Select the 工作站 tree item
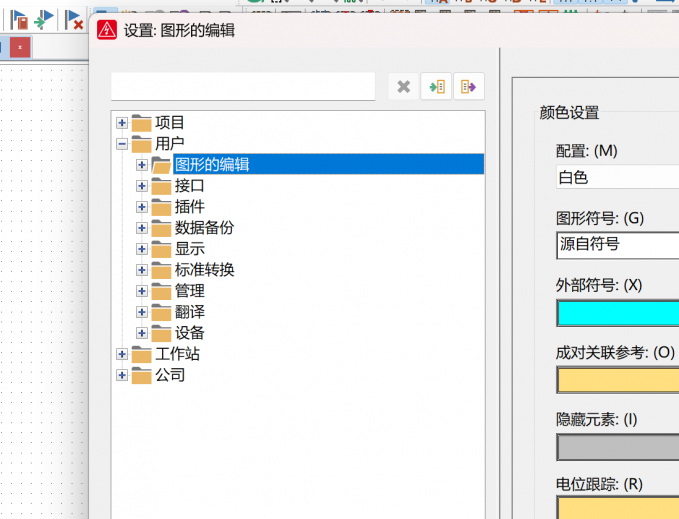The image size is (679, 519). point(177,354)
